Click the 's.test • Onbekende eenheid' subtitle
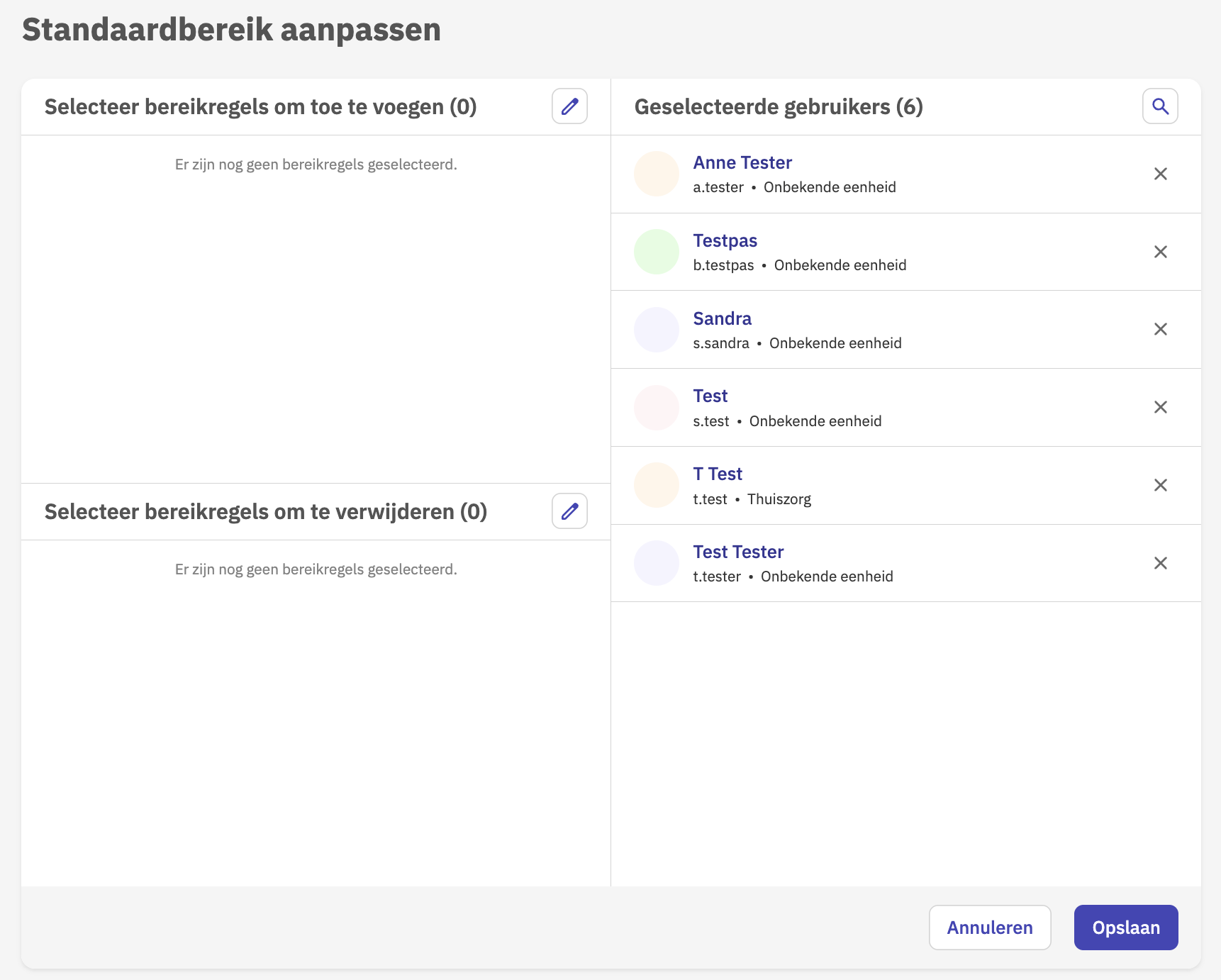 [787, 421]
